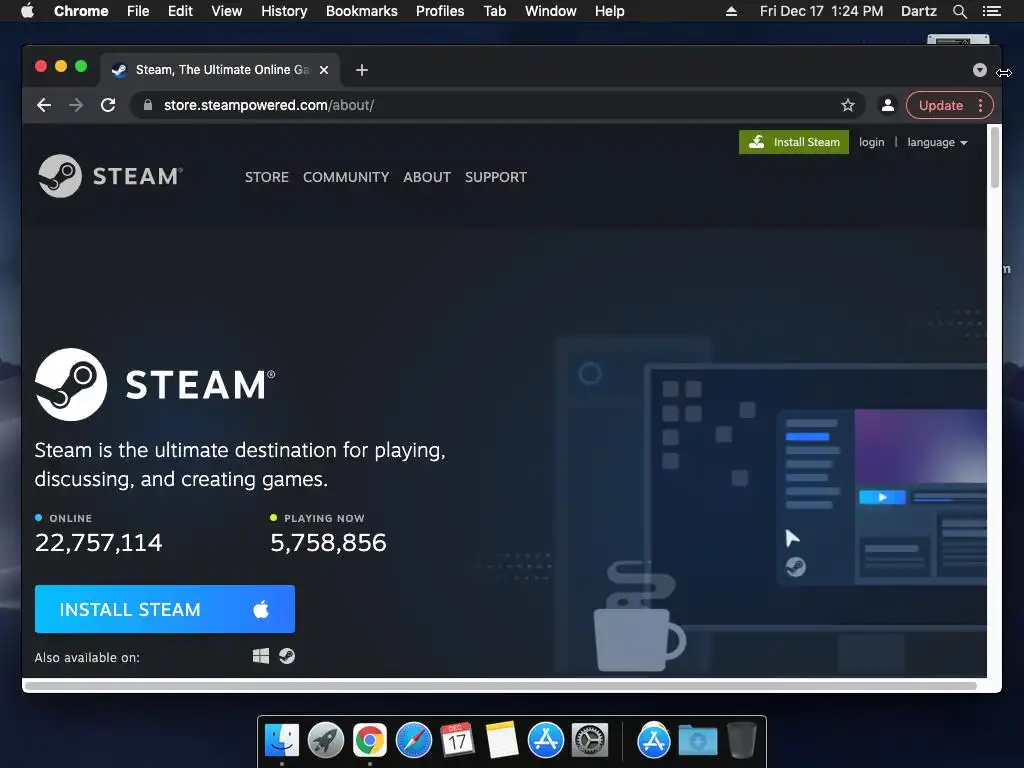This screenshot has width=1024, height=768.
Task: Click the online count 22,757,114
Action: coord(99,543)
